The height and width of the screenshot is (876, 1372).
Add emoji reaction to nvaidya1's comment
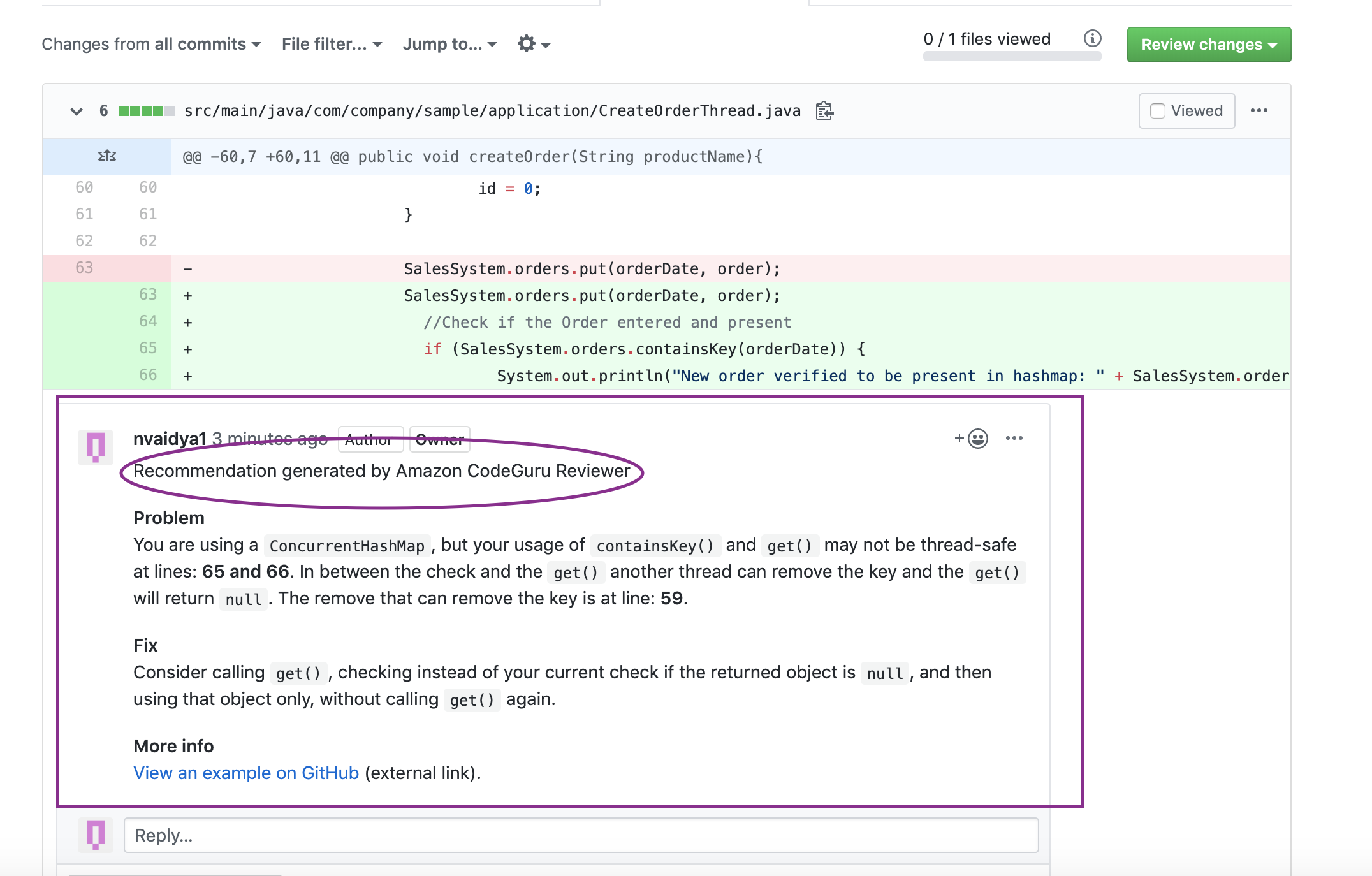971,439
